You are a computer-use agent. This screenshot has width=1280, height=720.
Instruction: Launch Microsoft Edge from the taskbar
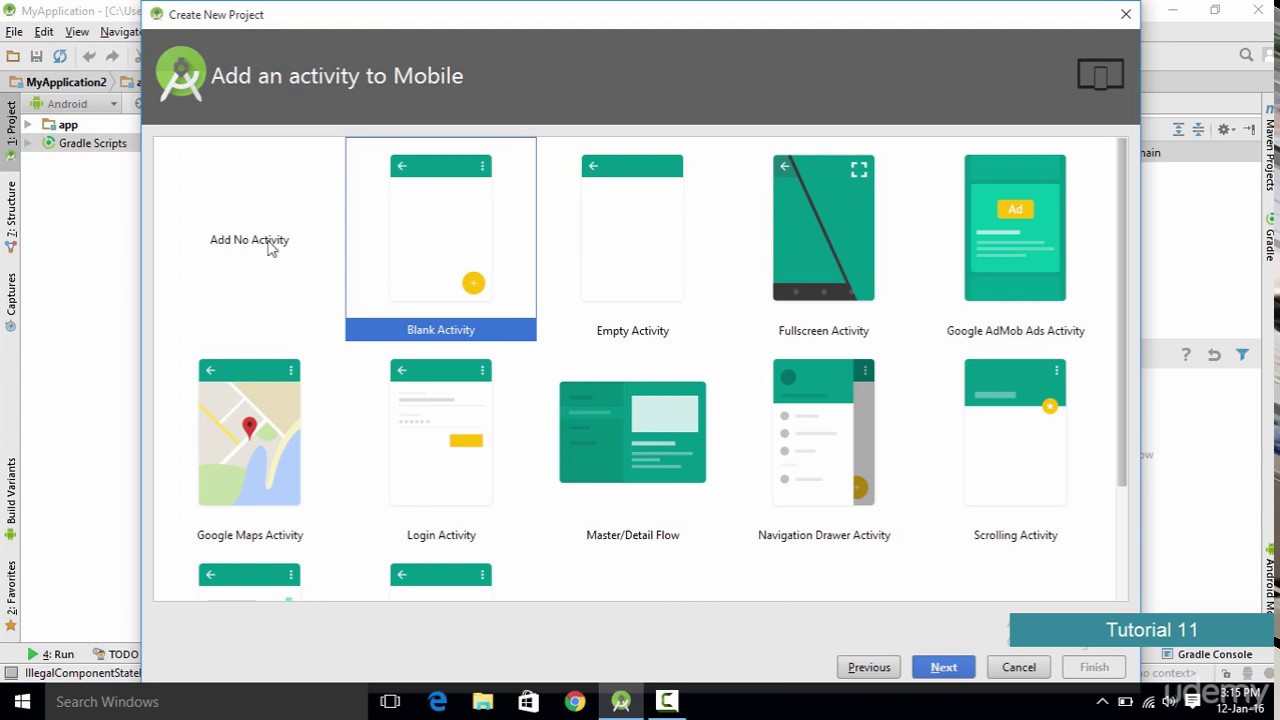point(437,702)
